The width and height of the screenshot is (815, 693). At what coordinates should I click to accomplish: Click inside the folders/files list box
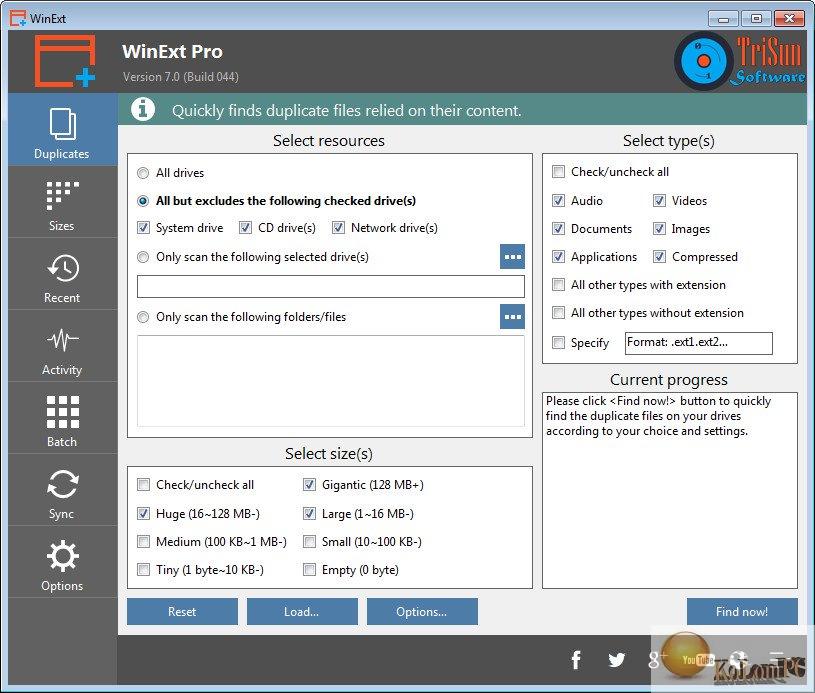[x=331, y=381]
